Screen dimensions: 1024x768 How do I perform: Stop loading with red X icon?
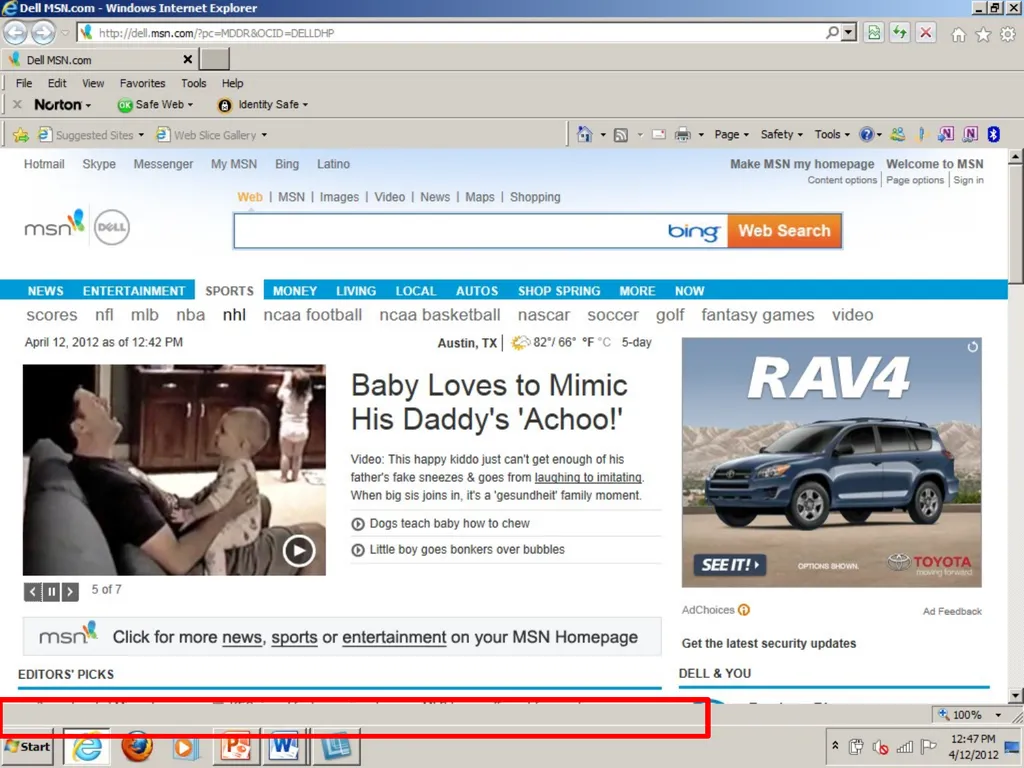[925, 32]
